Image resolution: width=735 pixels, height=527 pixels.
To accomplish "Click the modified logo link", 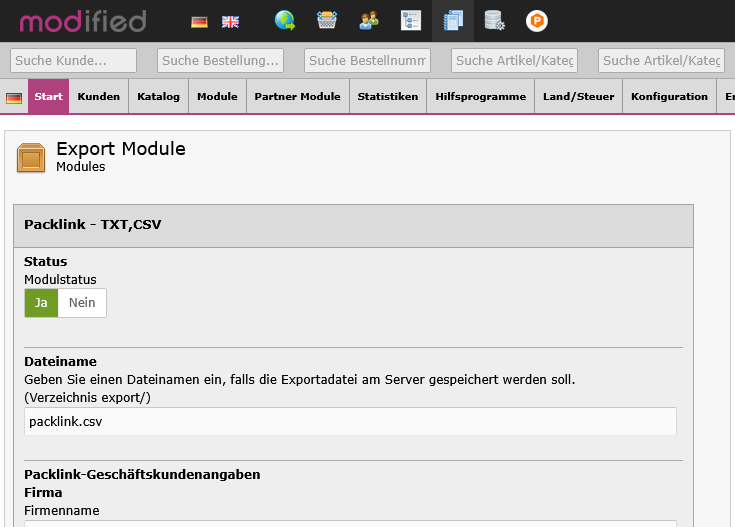I will tap(83, 21).
